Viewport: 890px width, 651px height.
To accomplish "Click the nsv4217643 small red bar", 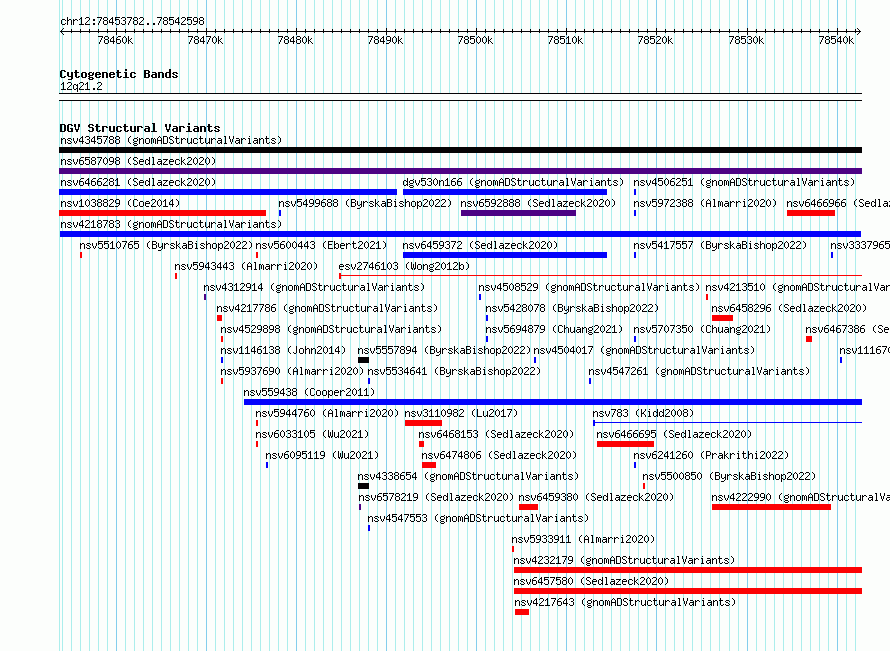I will (x=522, y=612).
